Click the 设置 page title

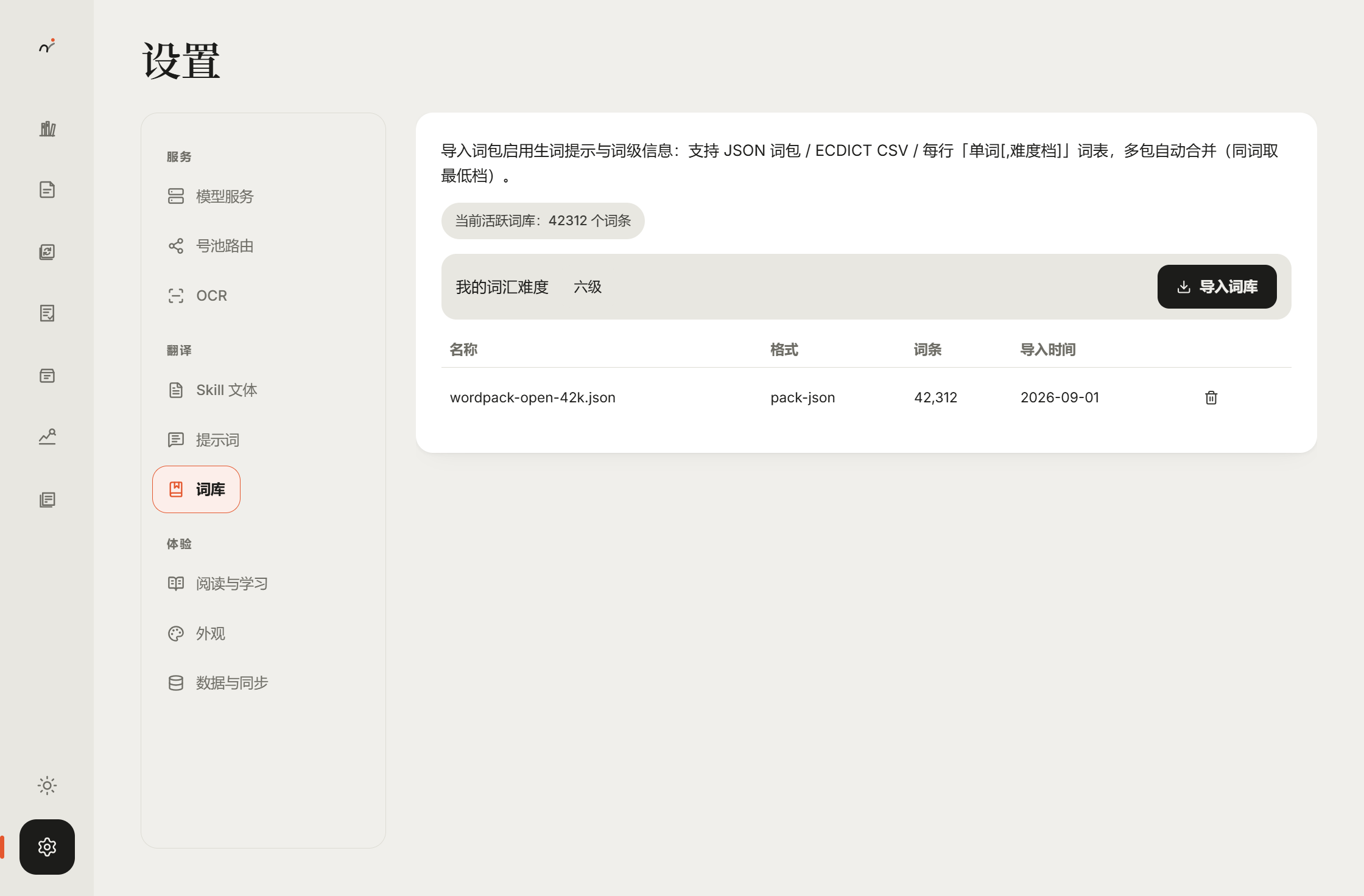181,61
